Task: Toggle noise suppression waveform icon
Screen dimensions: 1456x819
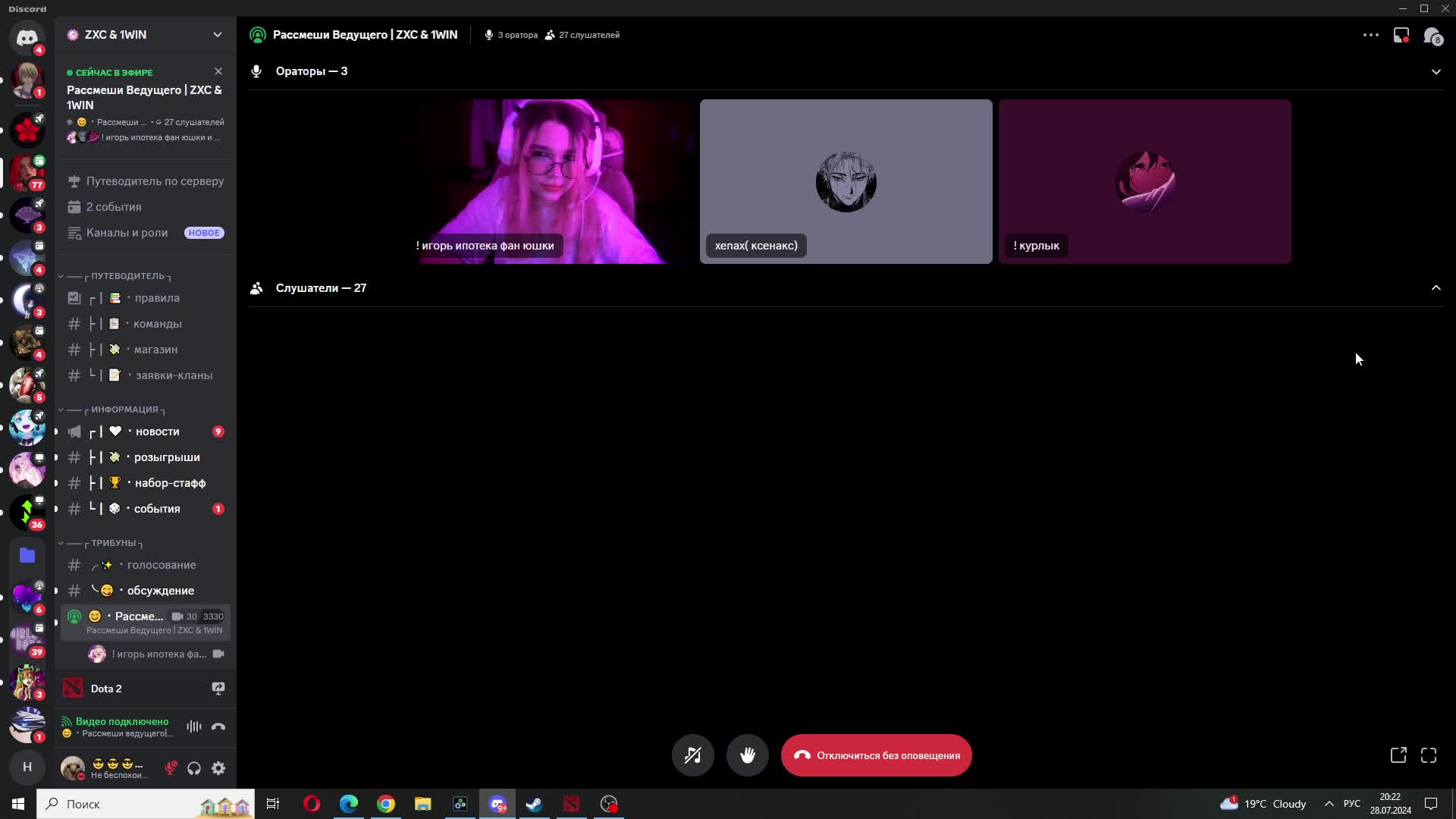Action: tap(194, 726)
